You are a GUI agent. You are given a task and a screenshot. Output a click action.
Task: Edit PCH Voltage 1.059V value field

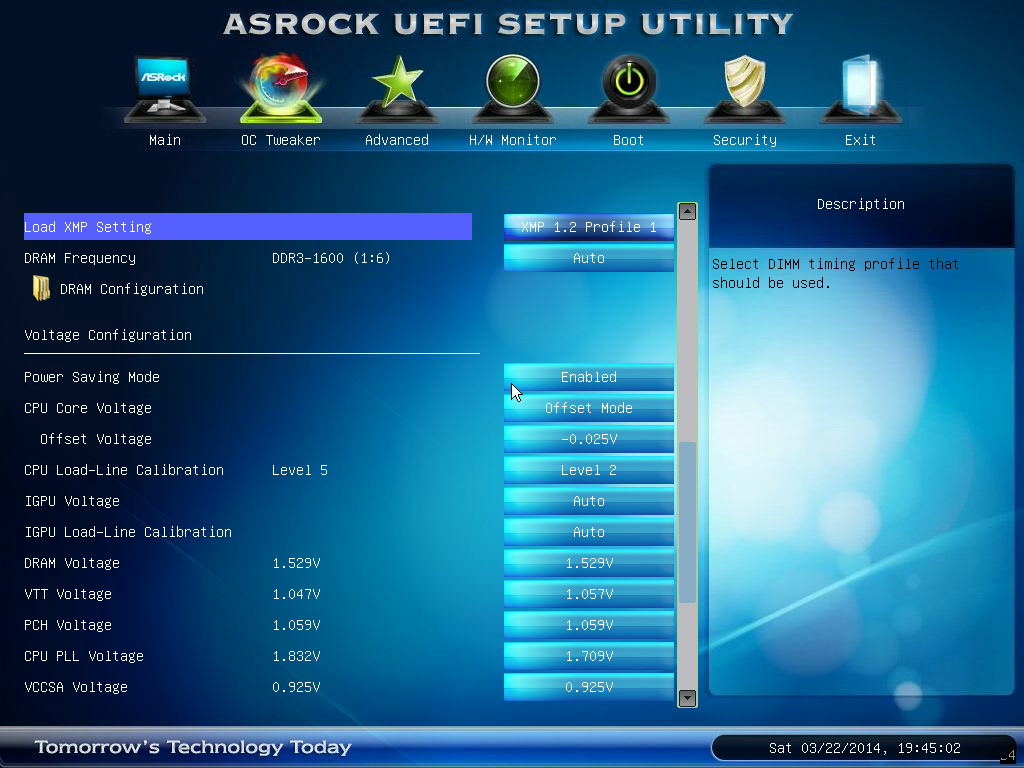588,625
